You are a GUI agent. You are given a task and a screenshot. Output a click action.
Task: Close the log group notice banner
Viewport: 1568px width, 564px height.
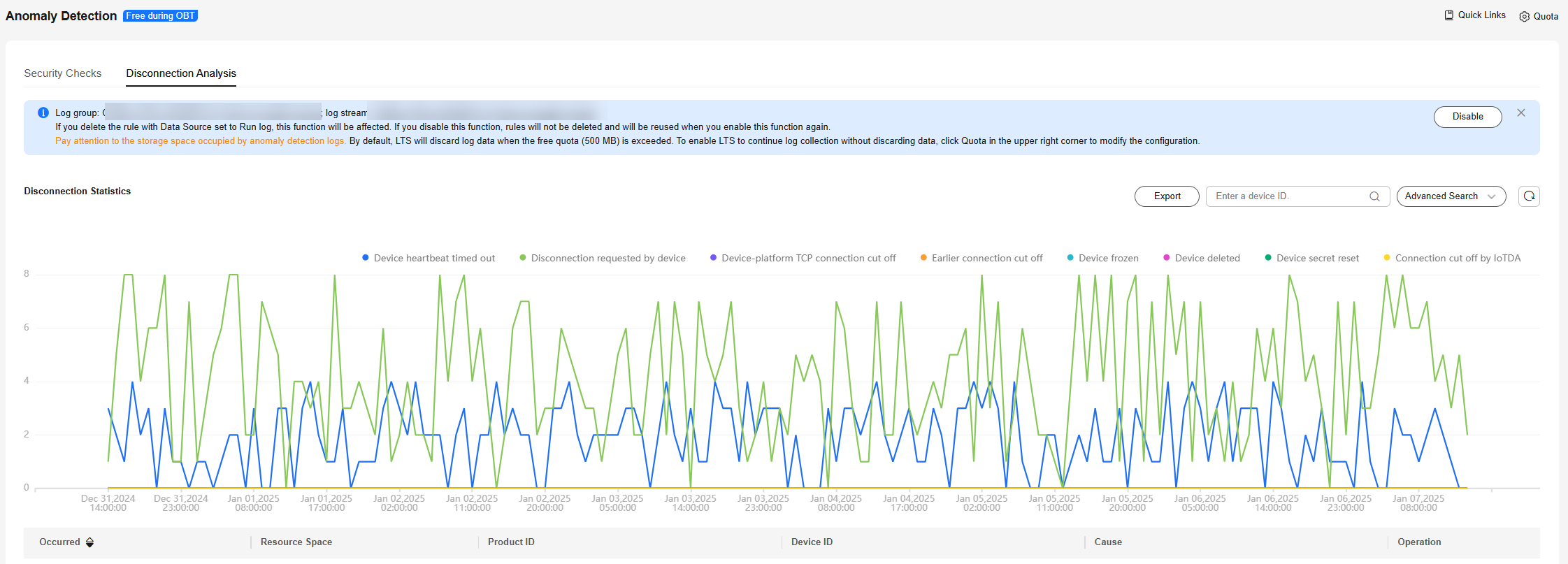coord(1521,113)
